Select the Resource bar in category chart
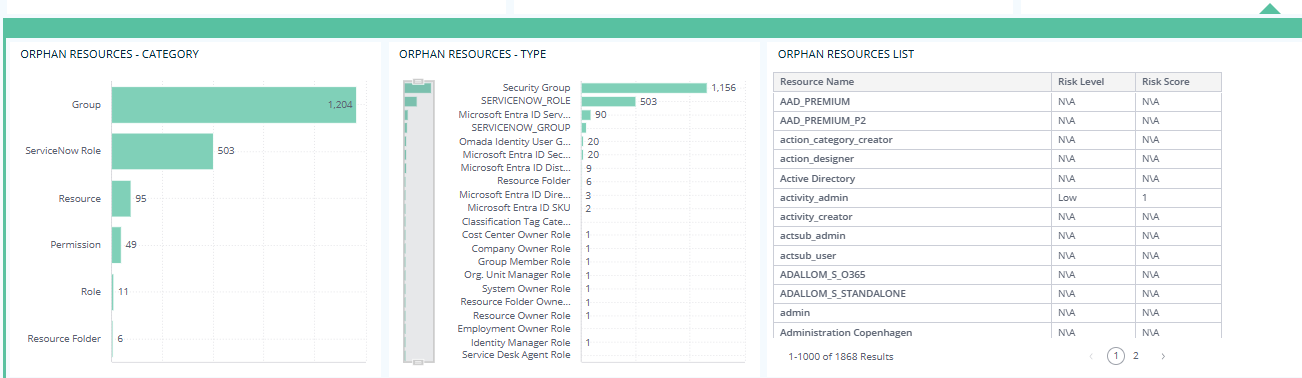Screen dimensions: 1302x378 [x=121, y=198]
